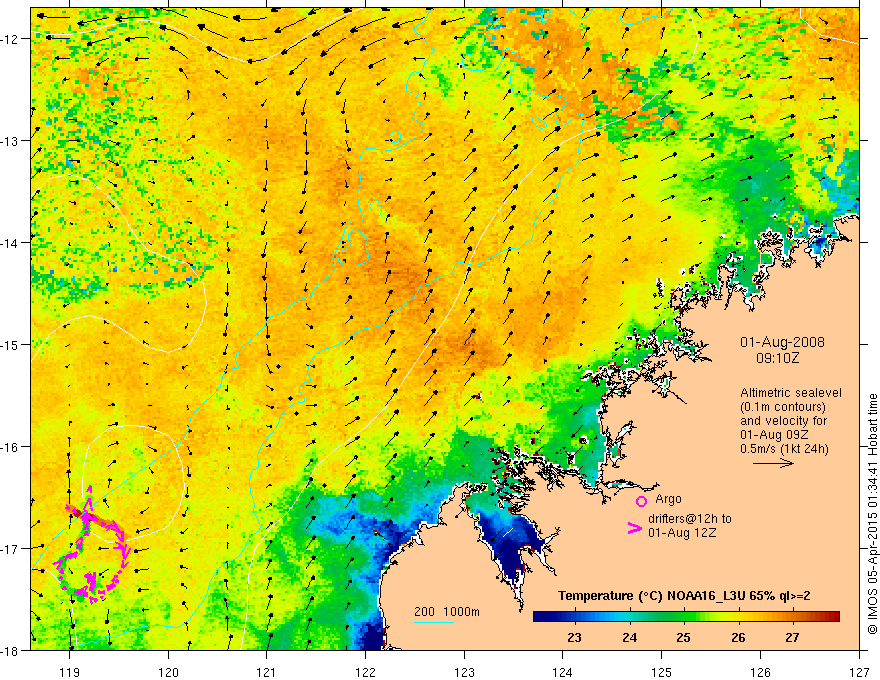The image size is (880, 680).
Task: Click the dark blue cold-water bay near 123.5E
Action: pos(510,543)
